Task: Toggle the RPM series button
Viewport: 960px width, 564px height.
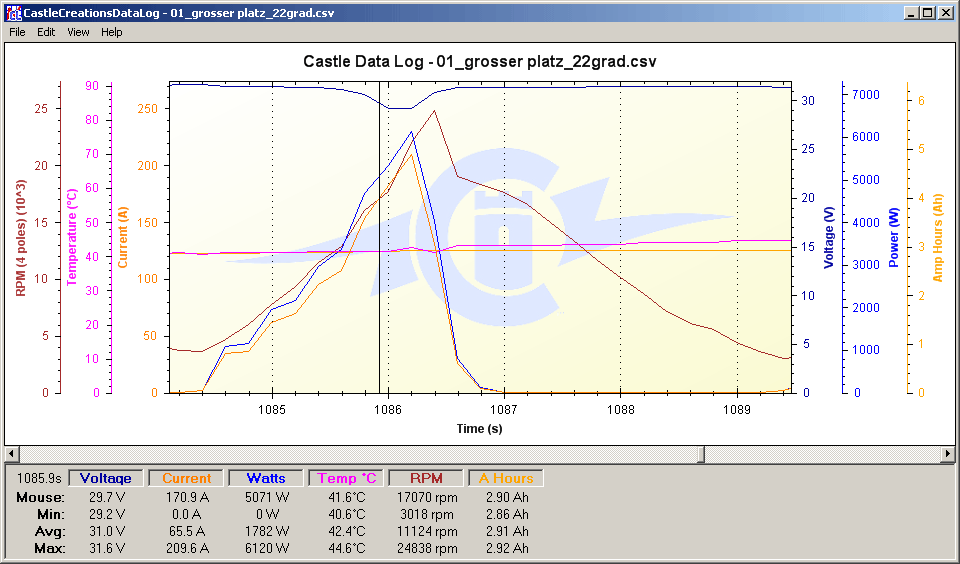Action: pos(426,478)
